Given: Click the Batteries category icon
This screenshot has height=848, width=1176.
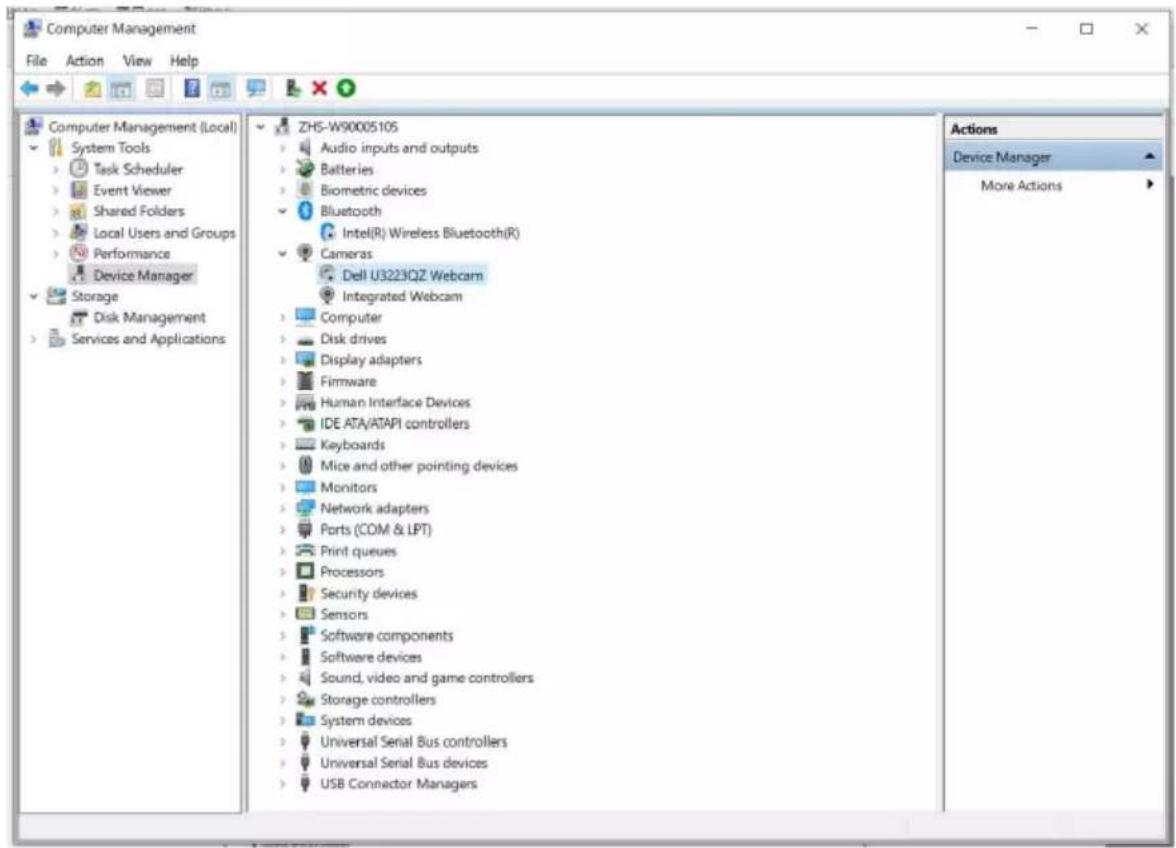Looking at the screenshot, I should tap(305, 169).
